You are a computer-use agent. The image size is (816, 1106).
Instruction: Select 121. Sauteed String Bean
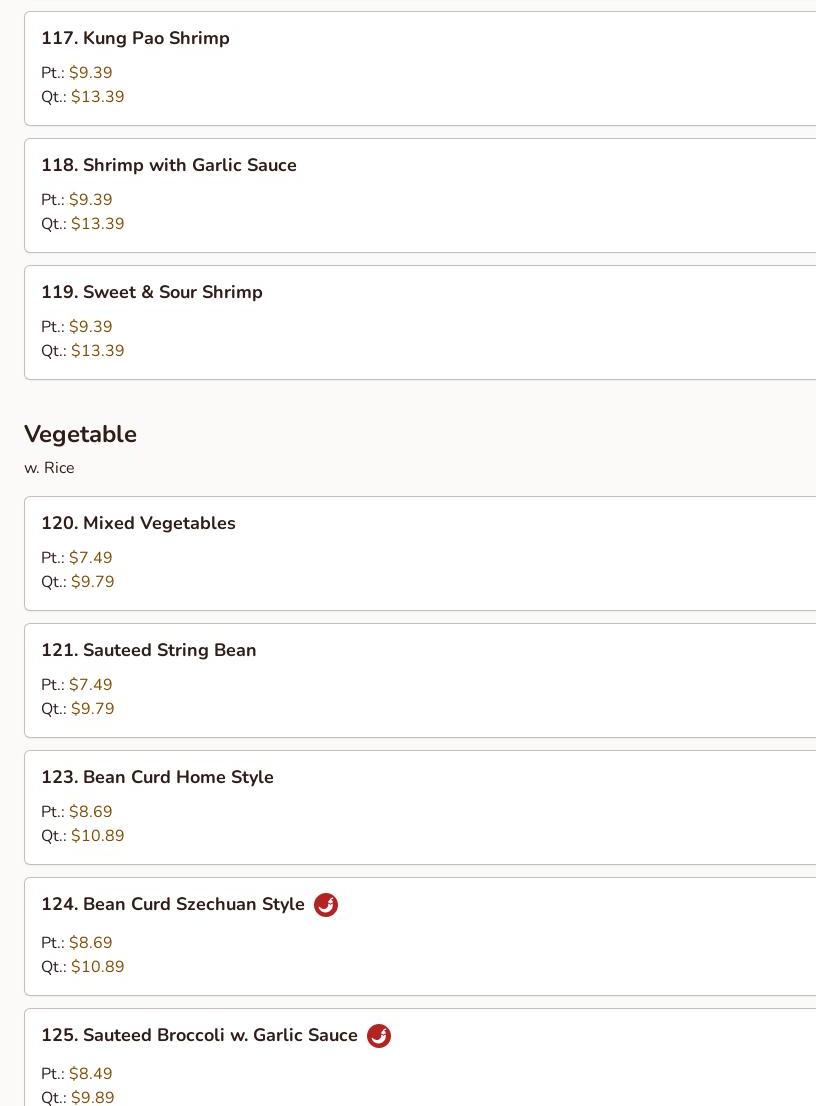(420, 681)
